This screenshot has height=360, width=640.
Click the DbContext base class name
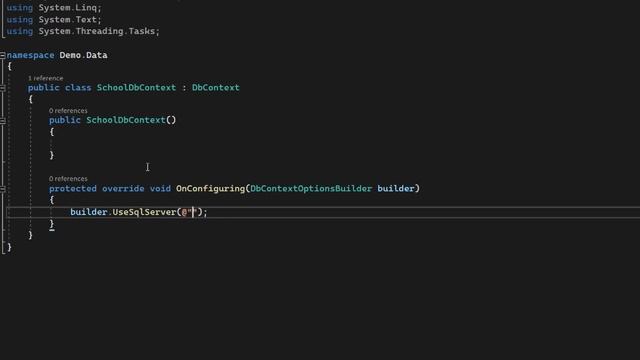pyautogui.click(x=216, y=88)
